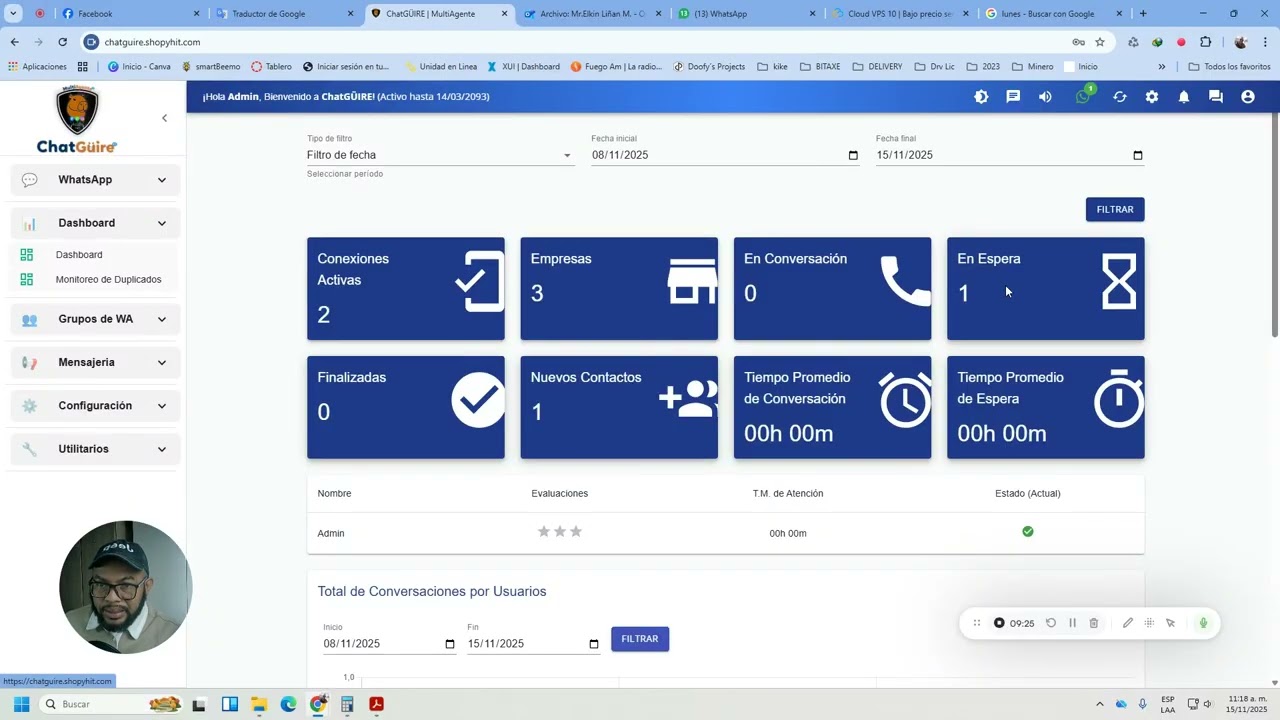Click the Conexiones Activas card

[406, 288]
